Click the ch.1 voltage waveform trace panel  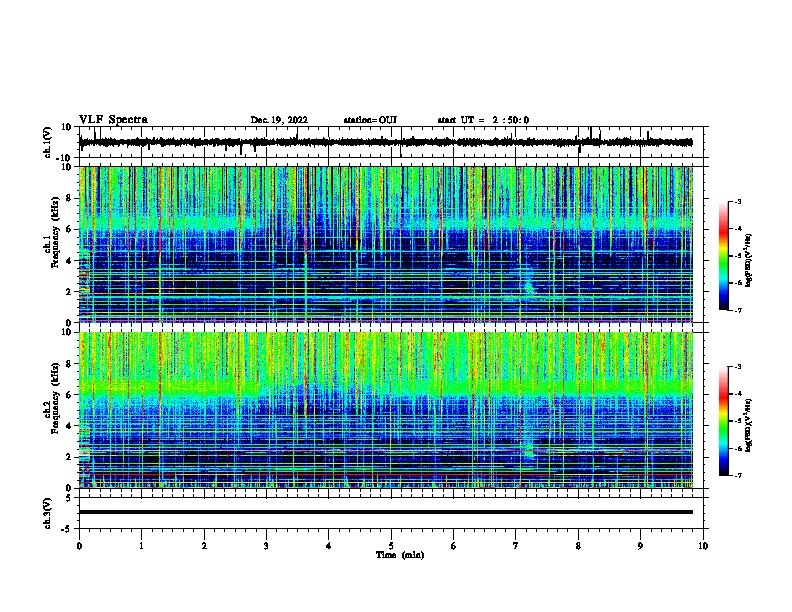coord(391,142)
